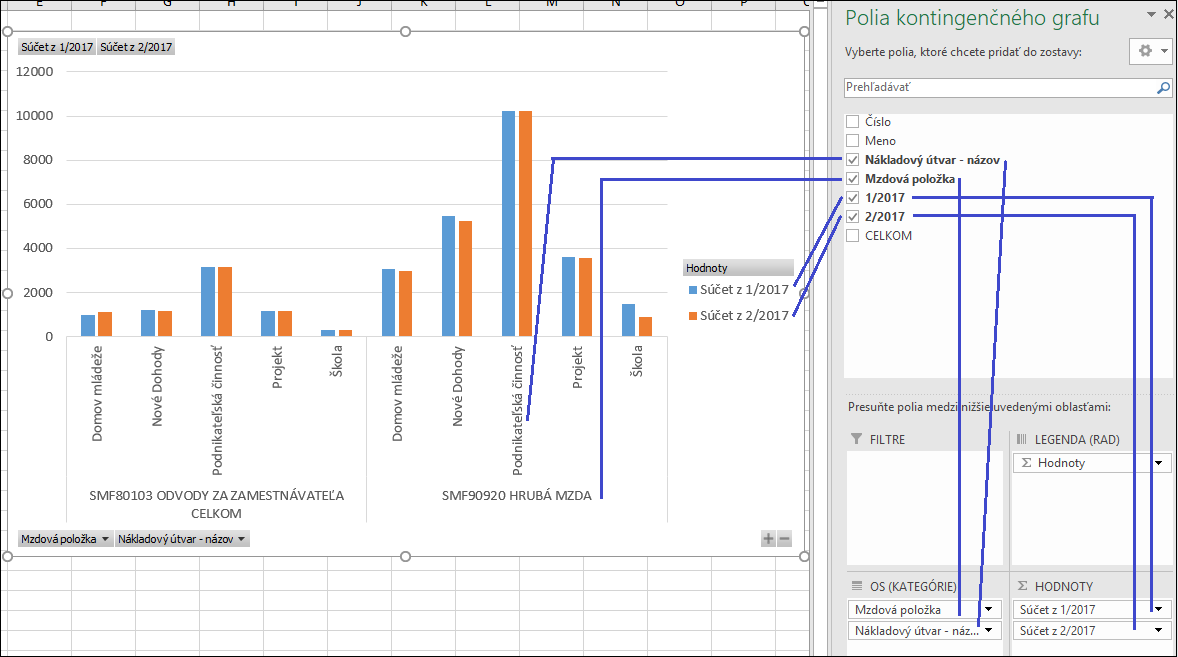Check the Číslo field checkbox
The height and width of the screenshot is (657, 1178).
853,122
